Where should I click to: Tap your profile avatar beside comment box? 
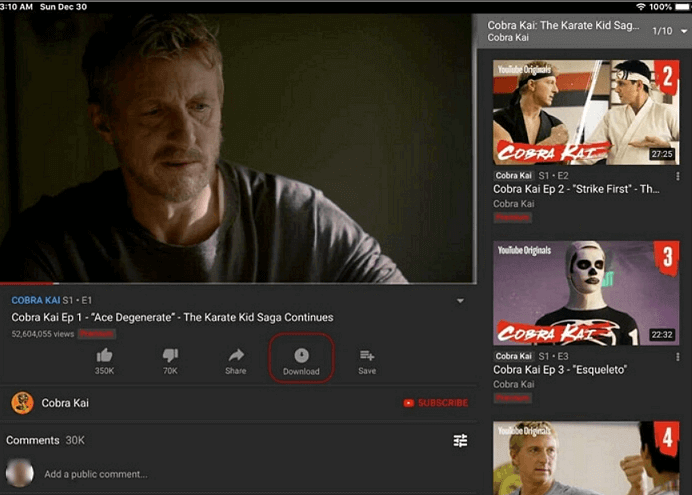[20, 473]
